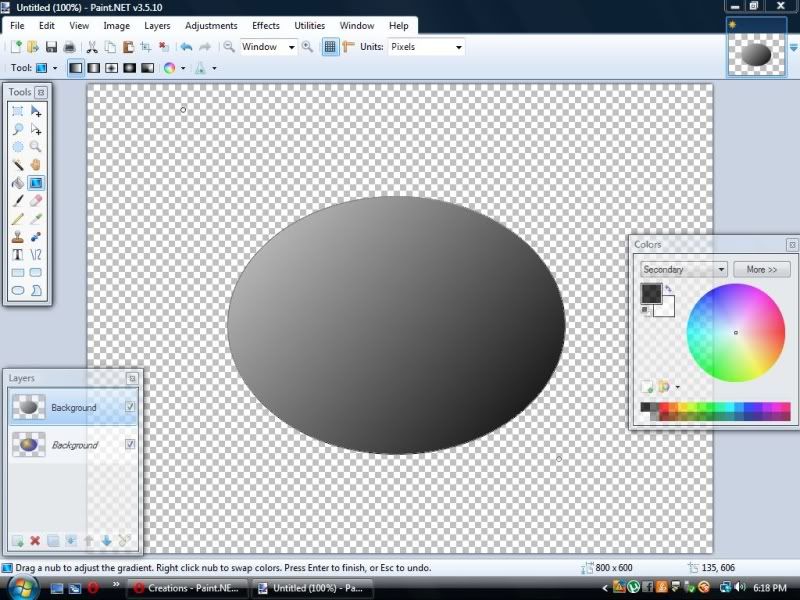Screen dimensions: 800x600
Task: Select the Clone Stamp tool
Action: point(18,236)
